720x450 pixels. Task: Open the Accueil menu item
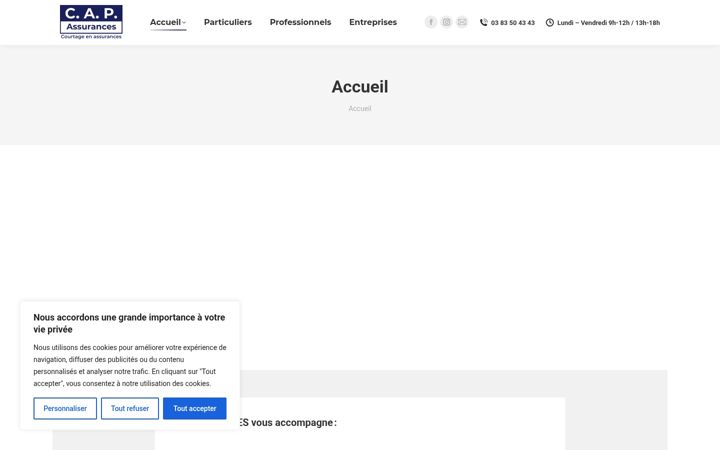pyautogui.click(x=165, y=22)
